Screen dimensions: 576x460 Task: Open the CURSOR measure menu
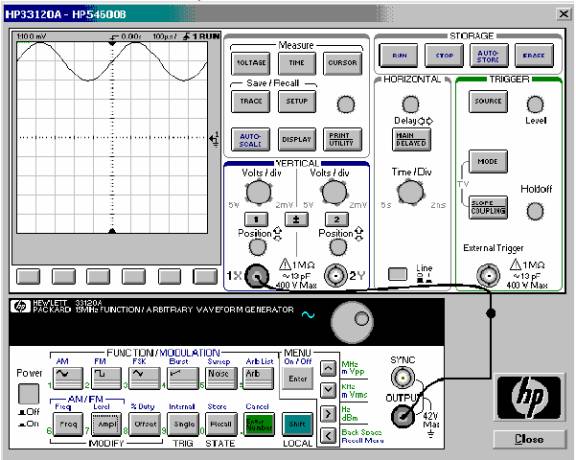click(x=342, y=63)
